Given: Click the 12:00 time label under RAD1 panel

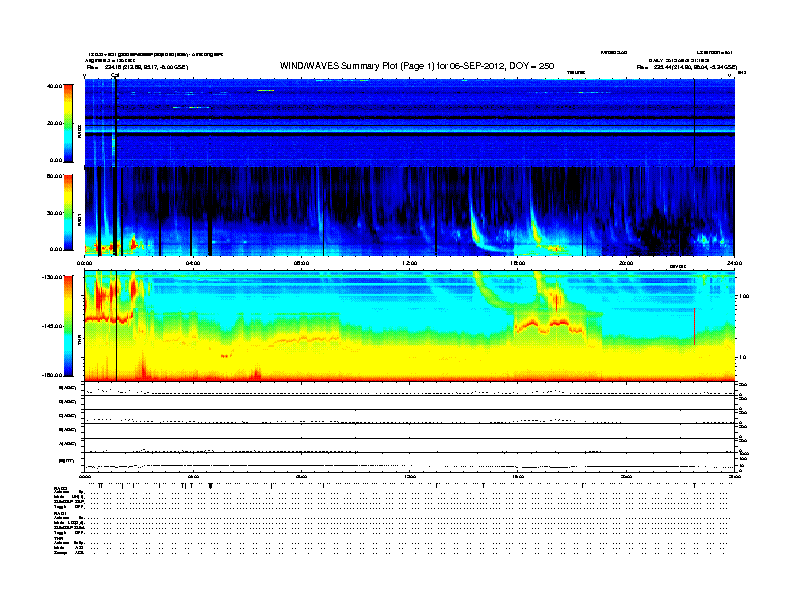Looking at the screenshot, I should tap(410, 263).
